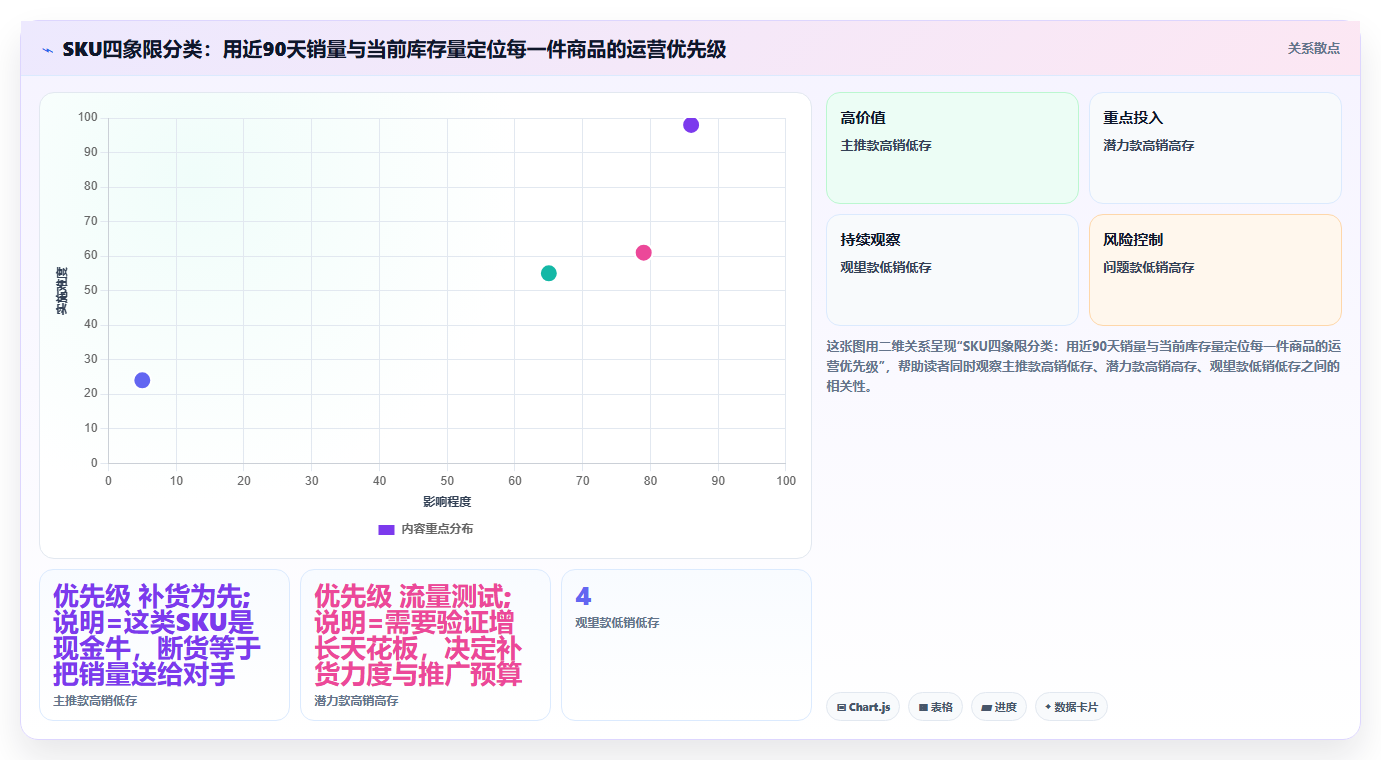Click 潜力款高销高存 under the pink card
Image resolution: width=1381 pixels, height=760 pixels.
pos(356,701)
